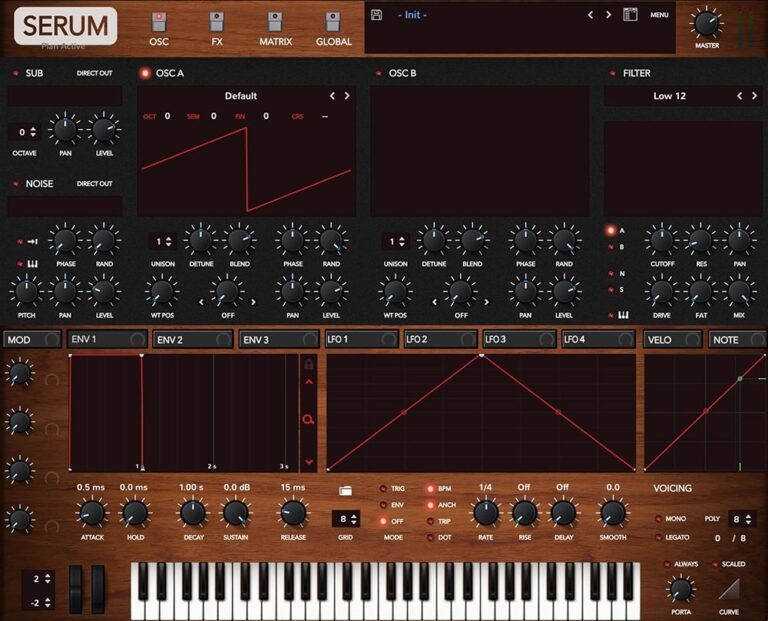Select next filter type
The image size is (768, 621).
754,96
